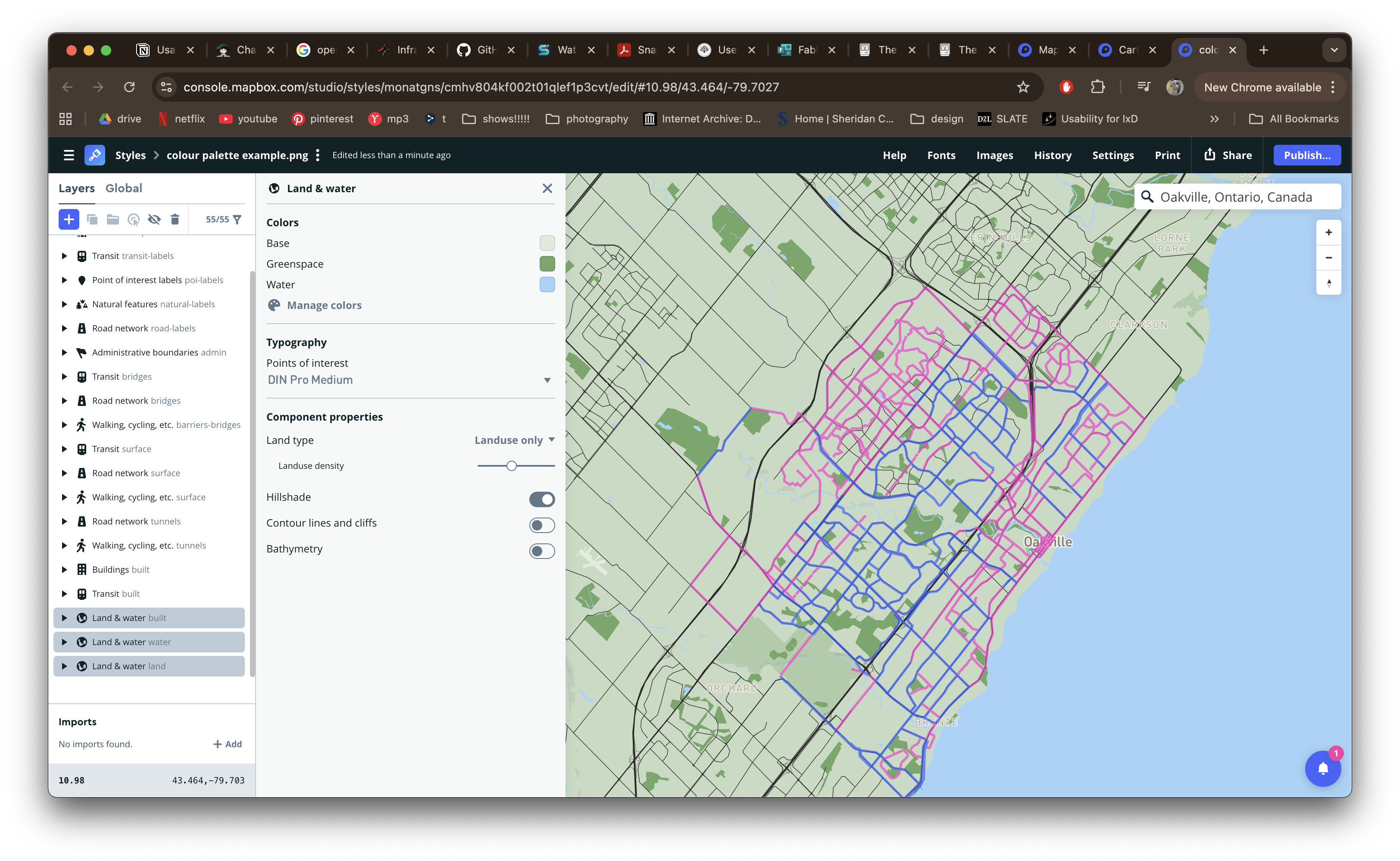The image size is (1400, 861).
Task: Click the Publish button
Action: 1306,155
